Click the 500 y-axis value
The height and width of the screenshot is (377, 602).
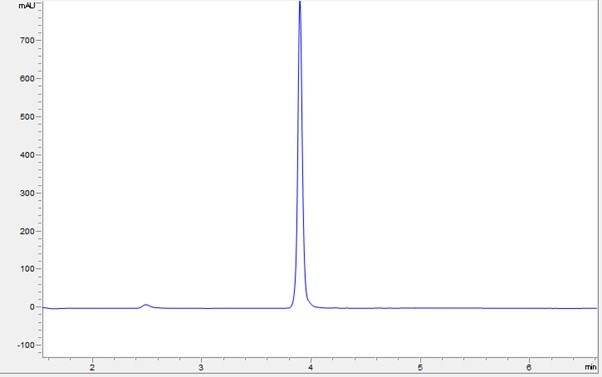coord(27,117)
